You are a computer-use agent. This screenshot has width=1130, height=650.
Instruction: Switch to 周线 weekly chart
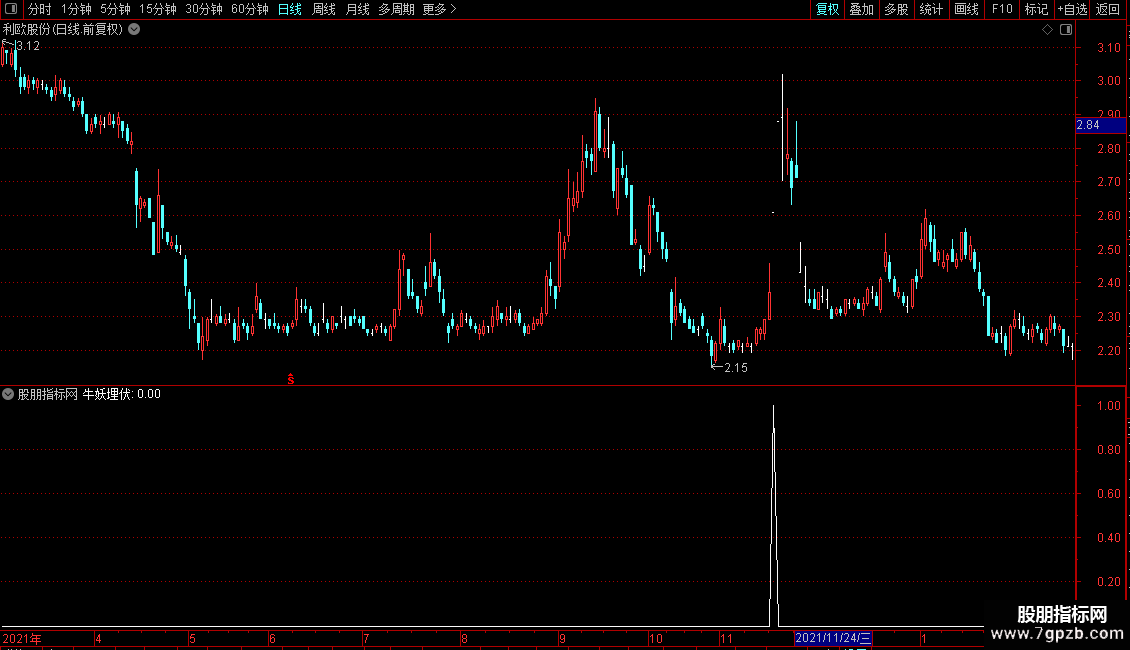click(x=324, y=9)
